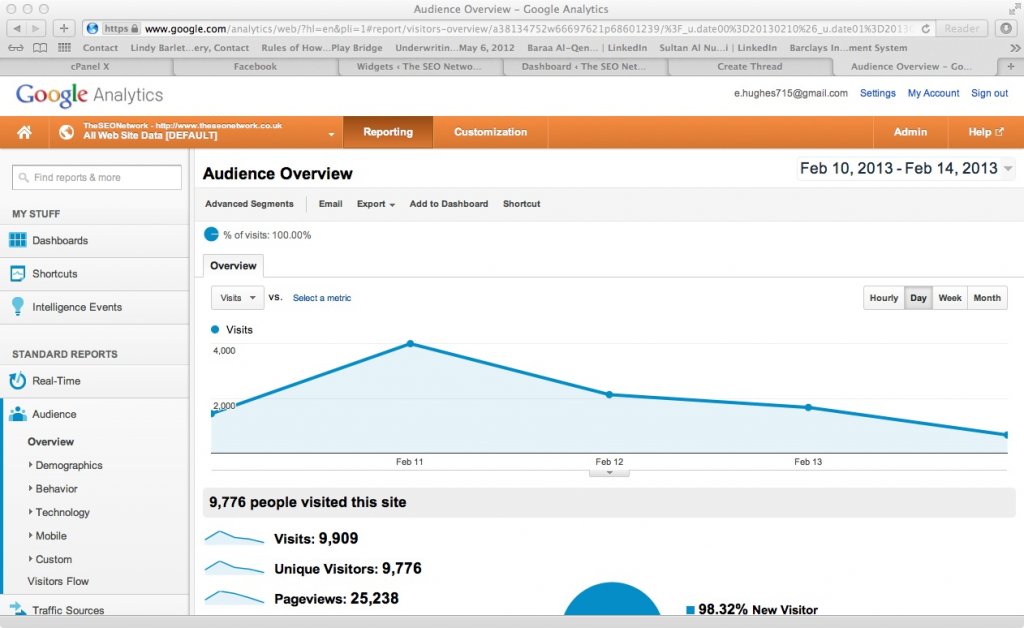Show more bookmarks with the chevron
The image size is (1024, 628).
pos(1015,48)
